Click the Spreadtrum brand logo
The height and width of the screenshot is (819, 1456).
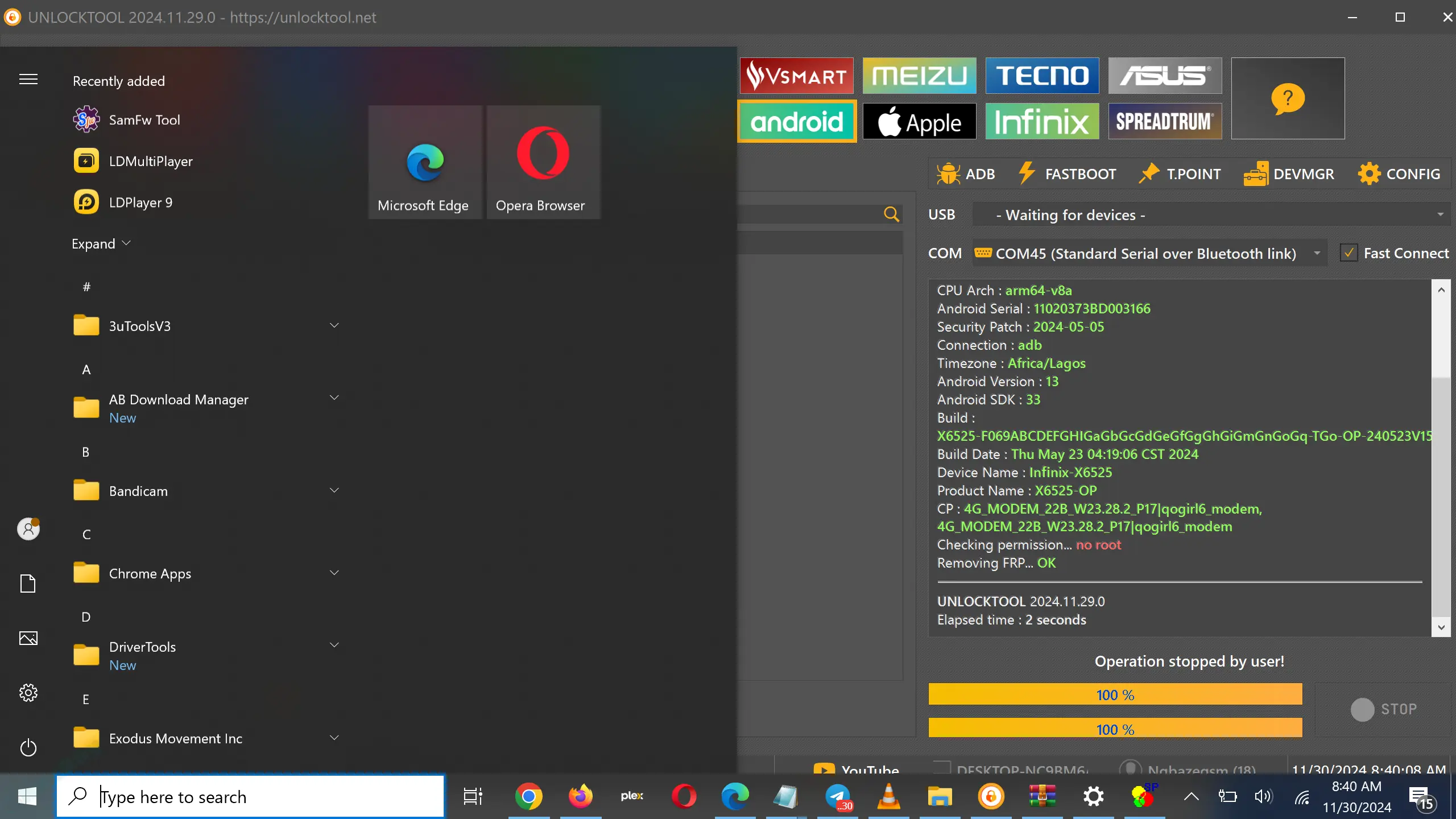tap(1164, 121)
